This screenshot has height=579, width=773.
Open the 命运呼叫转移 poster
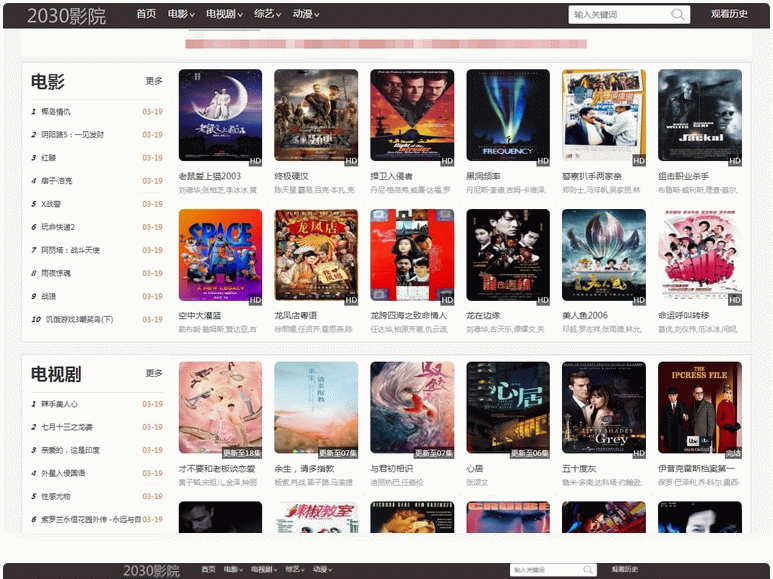[x=700, y=255]
